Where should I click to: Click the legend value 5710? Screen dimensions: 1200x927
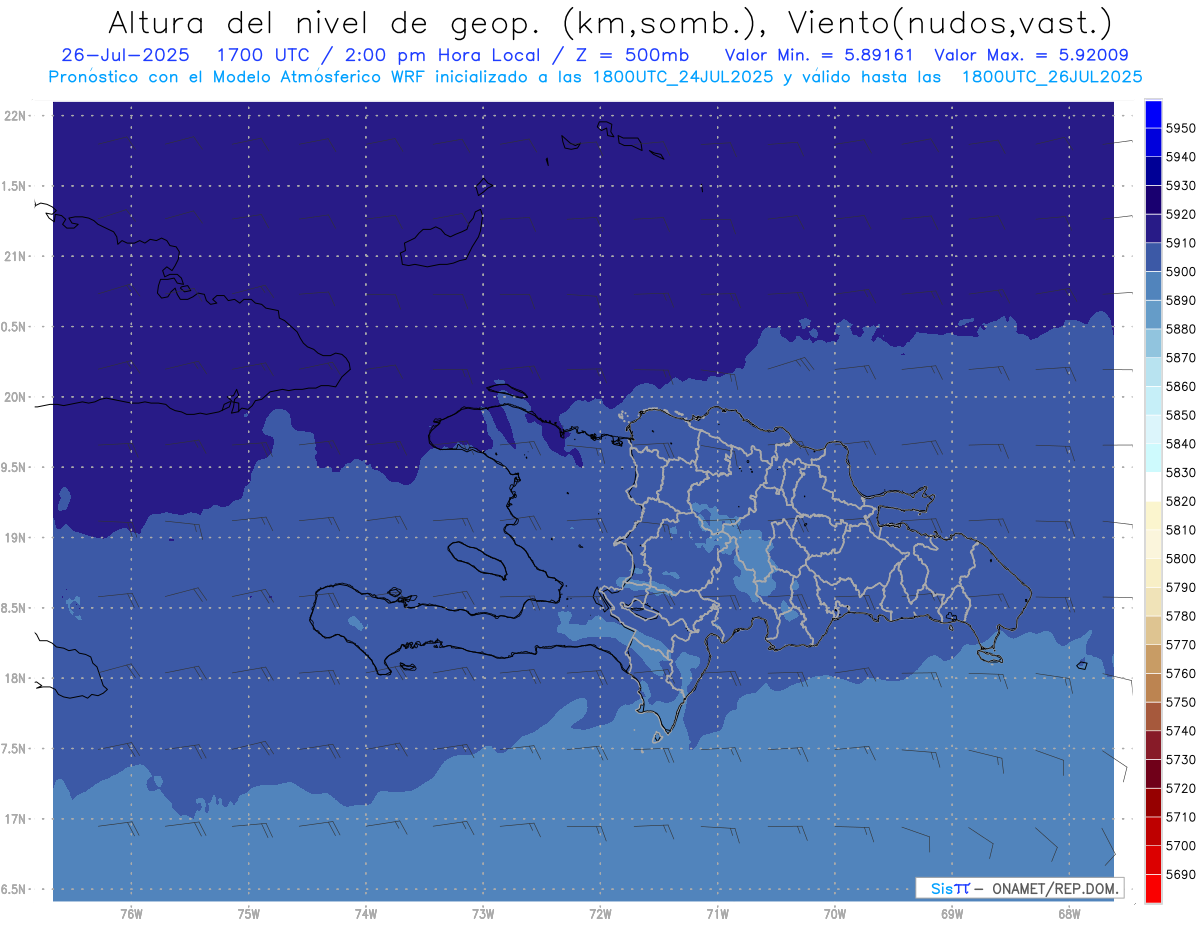[x=1180, y=817]
